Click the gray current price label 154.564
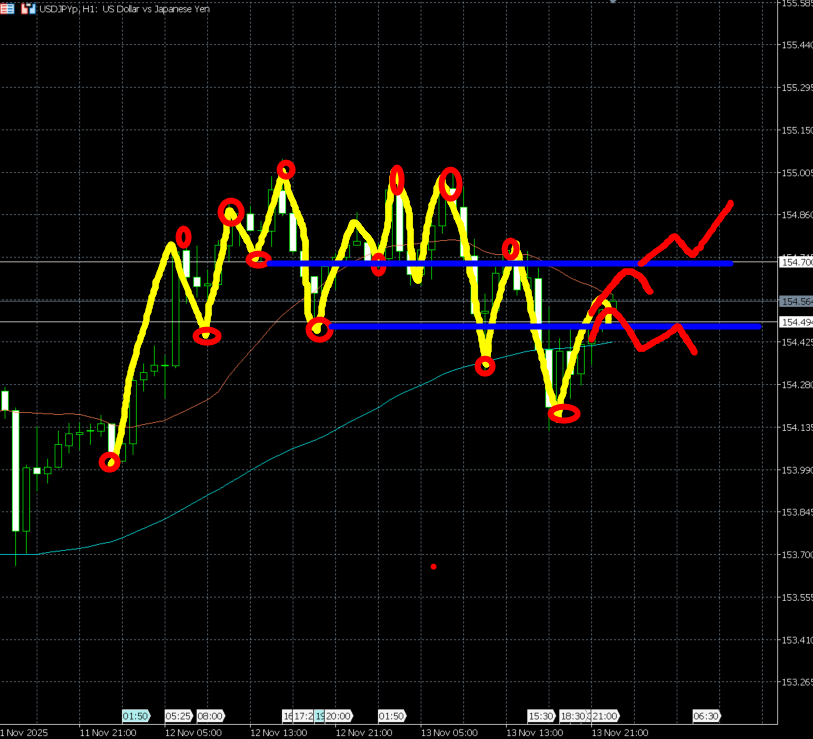This screenshot has width=813, height=739. [796, 301]
